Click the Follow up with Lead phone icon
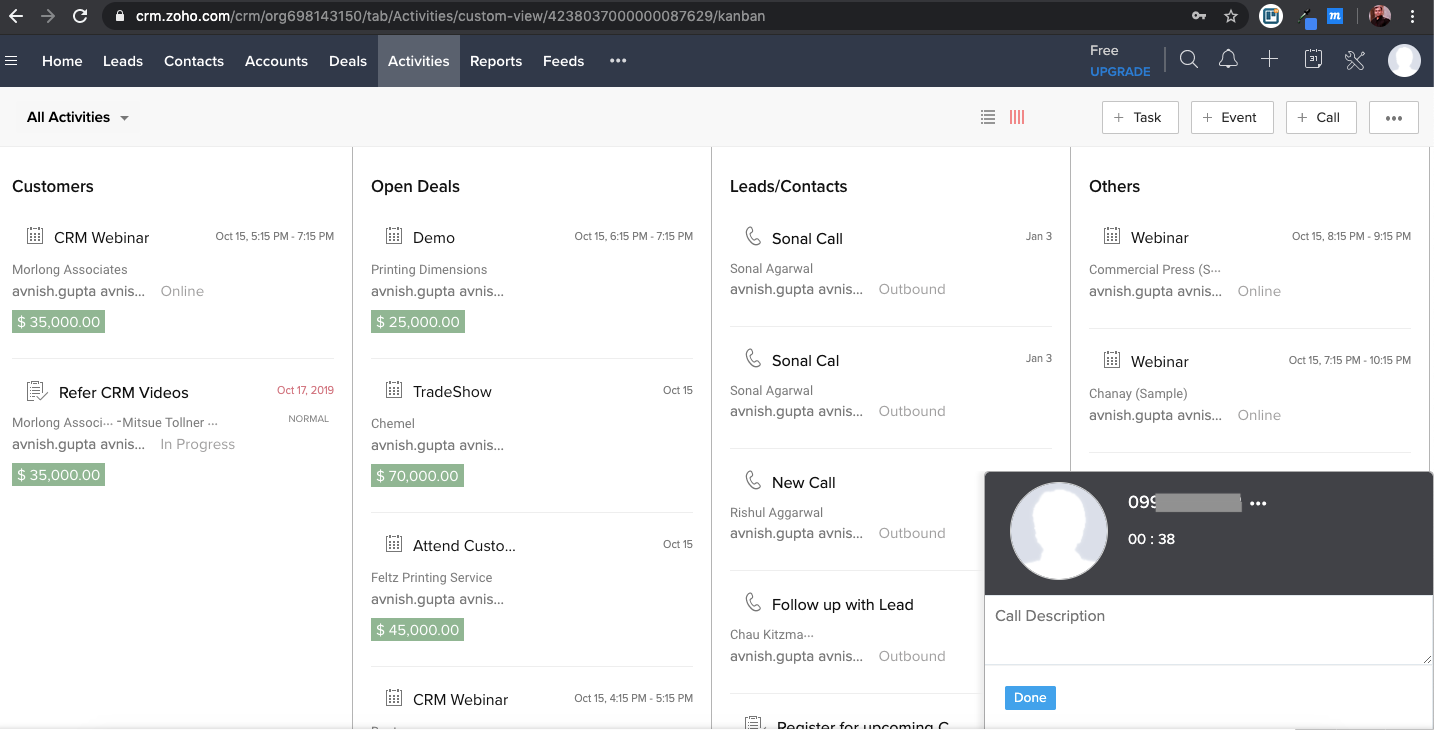 point(753,603)
